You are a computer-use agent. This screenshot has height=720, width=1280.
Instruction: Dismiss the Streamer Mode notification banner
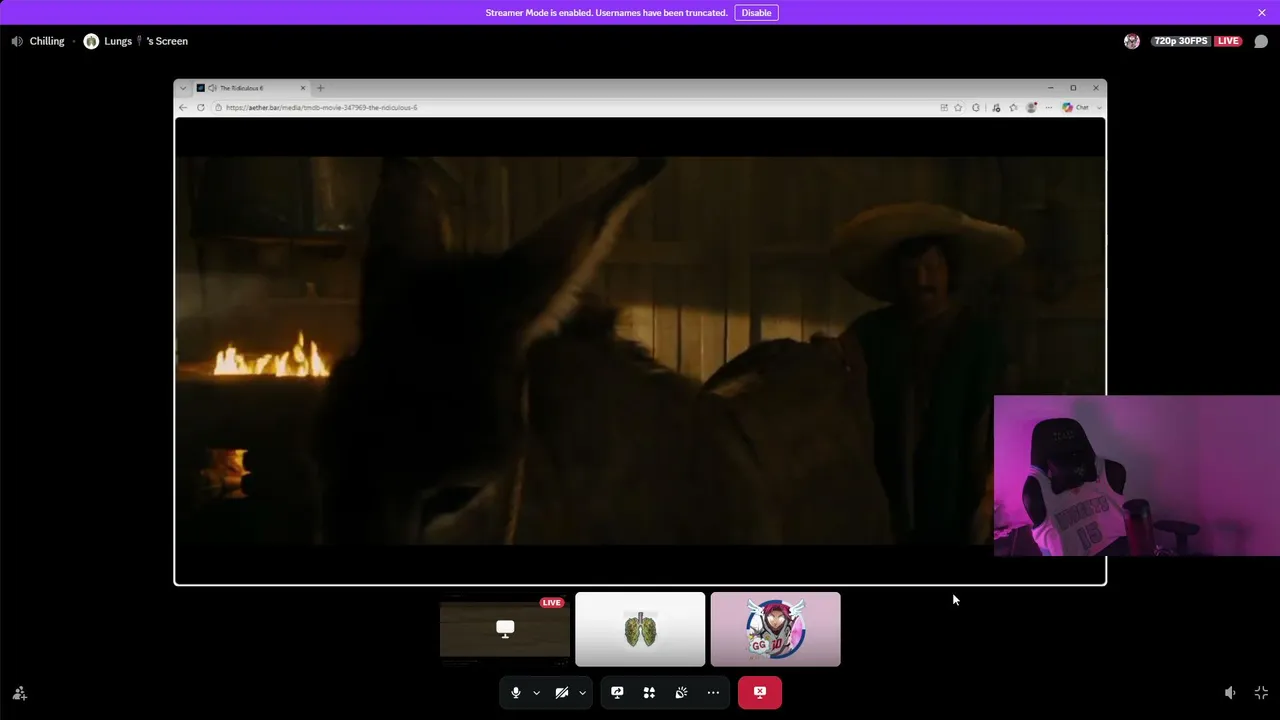[x=1262, y=13]
